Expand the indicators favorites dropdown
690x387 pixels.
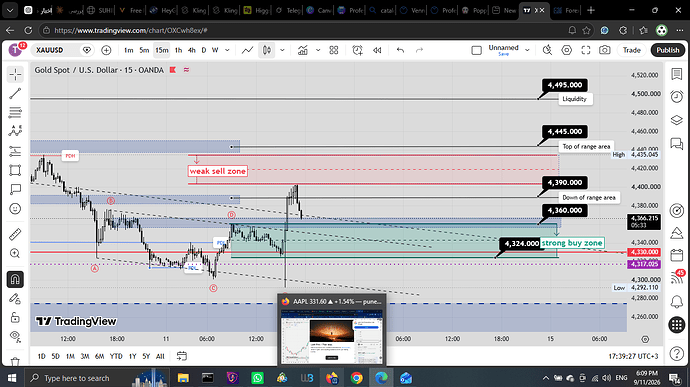click(318, 50)
